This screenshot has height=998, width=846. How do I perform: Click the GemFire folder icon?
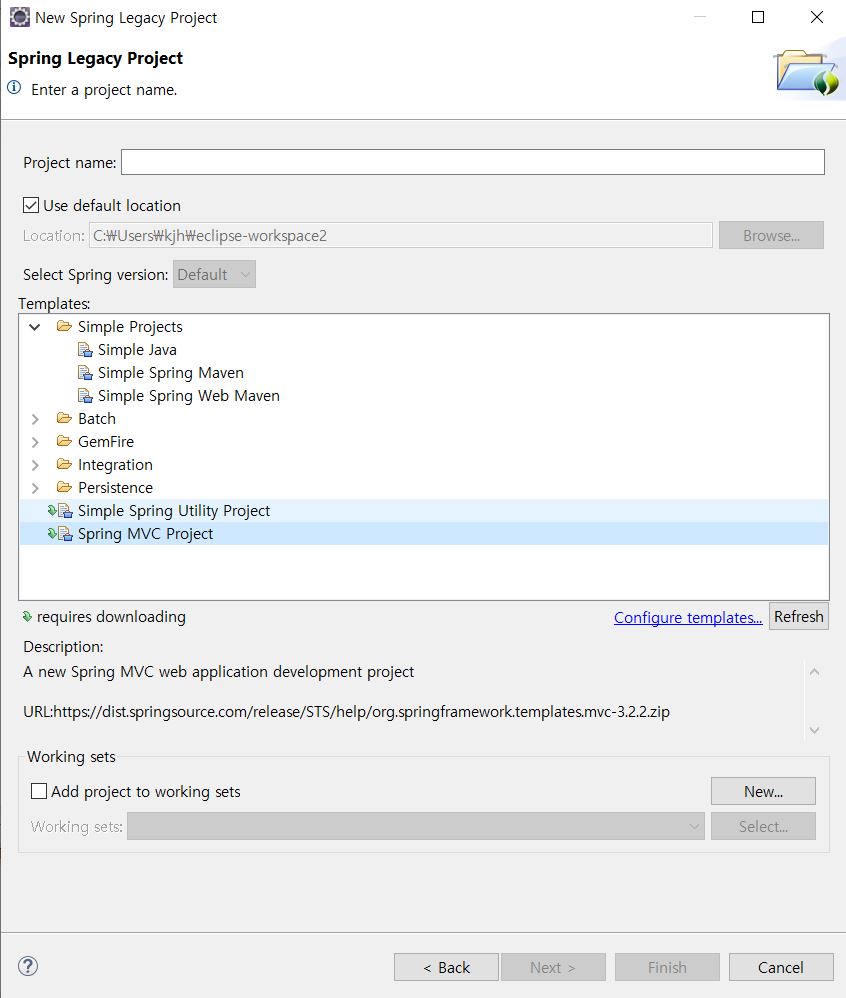click(x=64, y=441)
